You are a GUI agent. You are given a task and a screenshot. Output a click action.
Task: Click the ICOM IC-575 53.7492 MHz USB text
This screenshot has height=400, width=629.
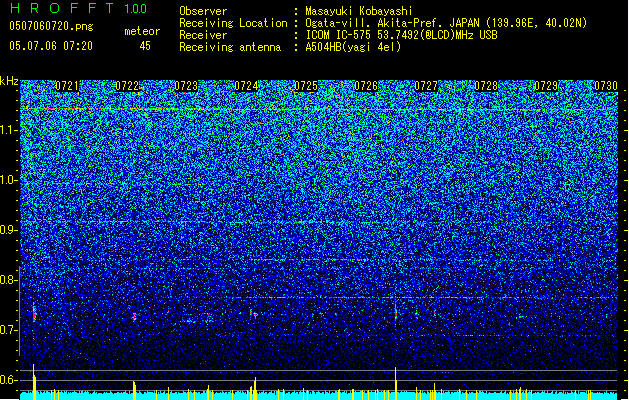click(x=401, y=35)
